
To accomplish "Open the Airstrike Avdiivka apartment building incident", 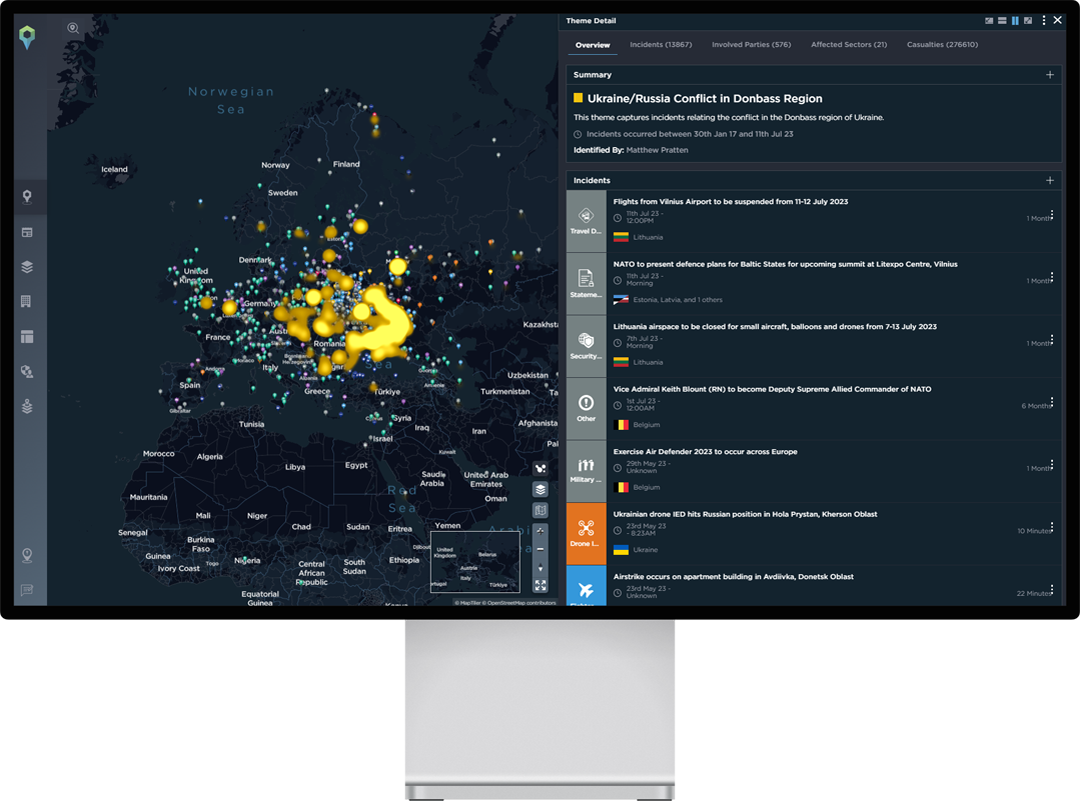I will 813,585.
